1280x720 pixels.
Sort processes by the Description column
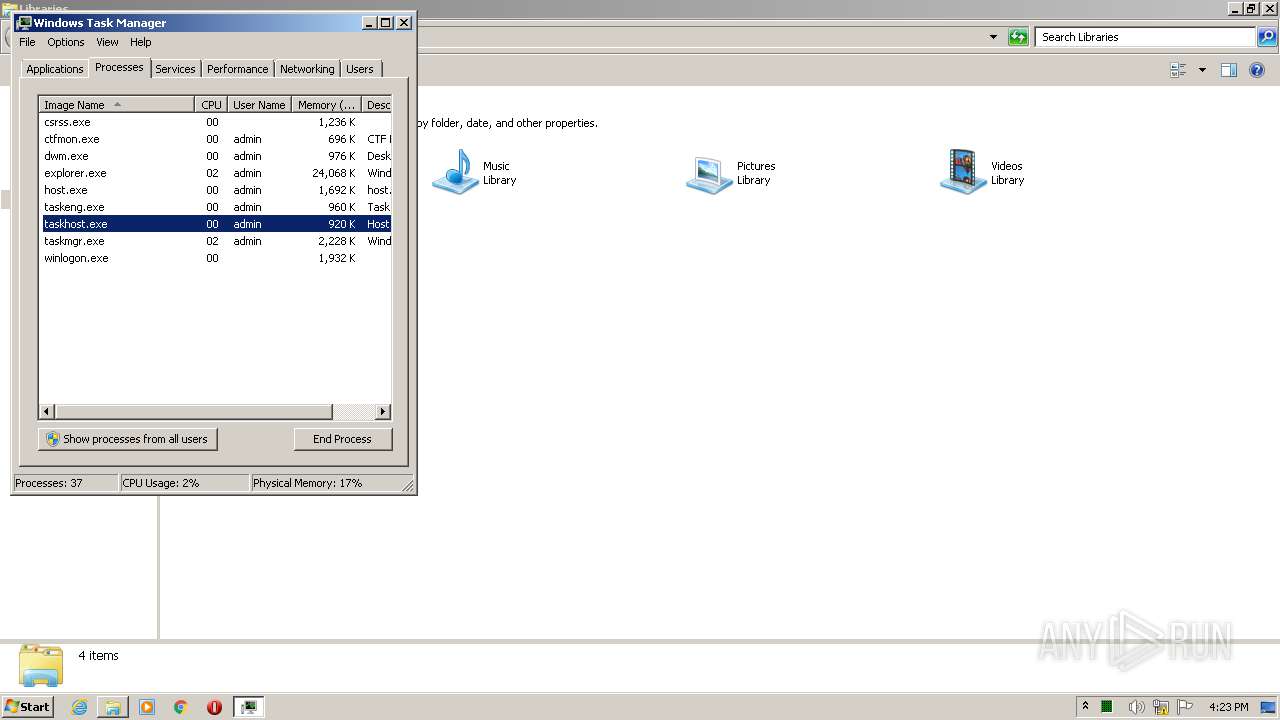tap(377, 105)
